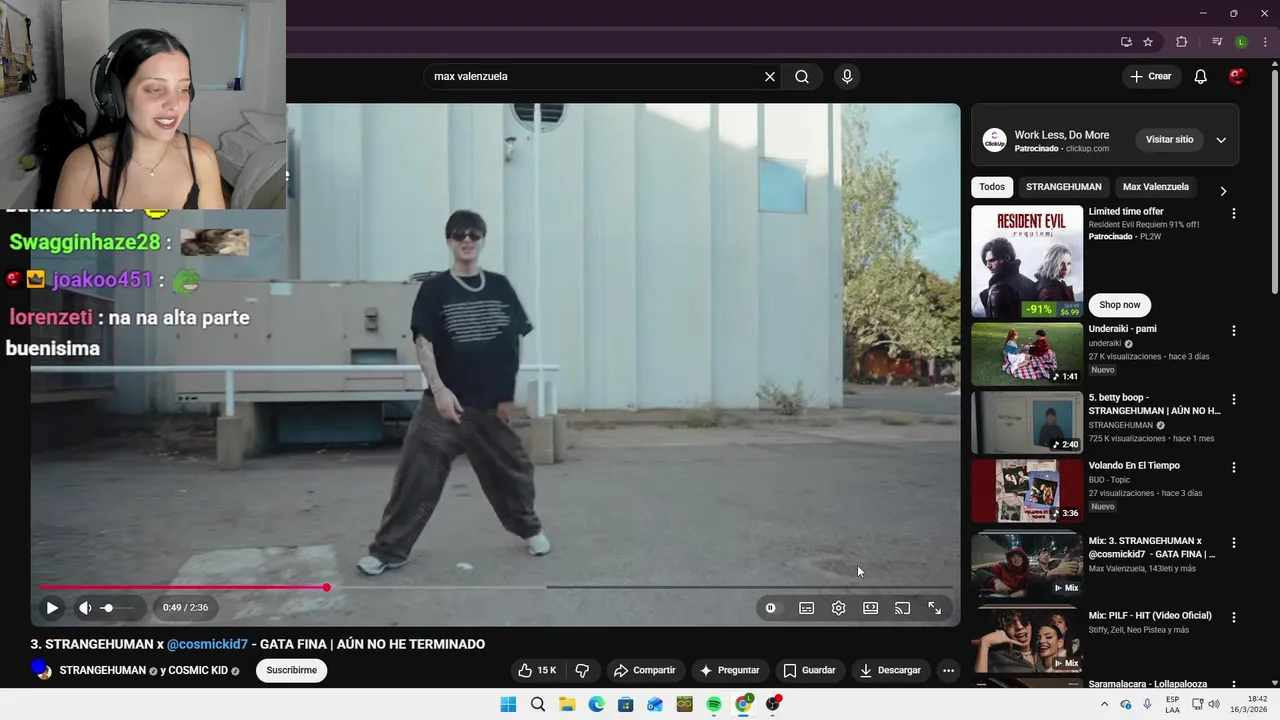The height and width of the screenshot is (720, 1280).
Task: Open betty boop STRANGEHUMAN thumbnail
Action: click(x=1027, y=422)
